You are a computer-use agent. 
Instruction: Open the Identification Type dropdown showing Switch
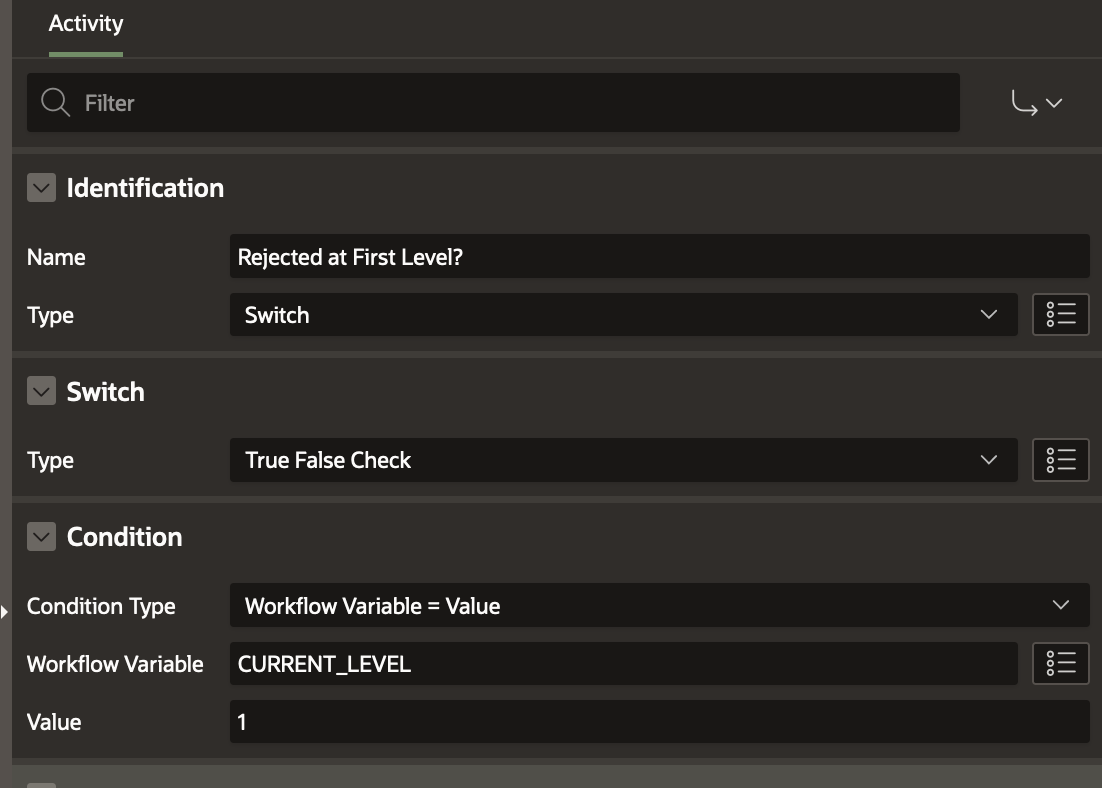622,315
